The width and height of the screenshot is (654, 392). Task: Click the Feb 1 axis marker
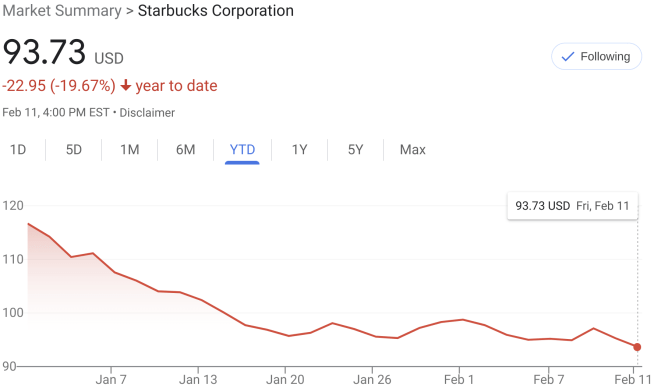pyautogui.click(x=459, y=379)
